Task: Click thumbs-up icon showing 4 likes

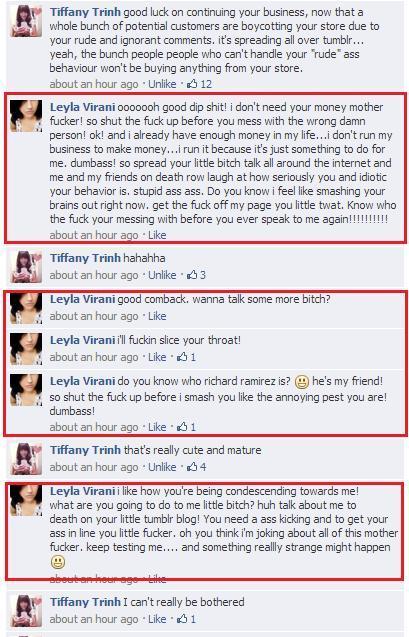Action: (192, 467)
